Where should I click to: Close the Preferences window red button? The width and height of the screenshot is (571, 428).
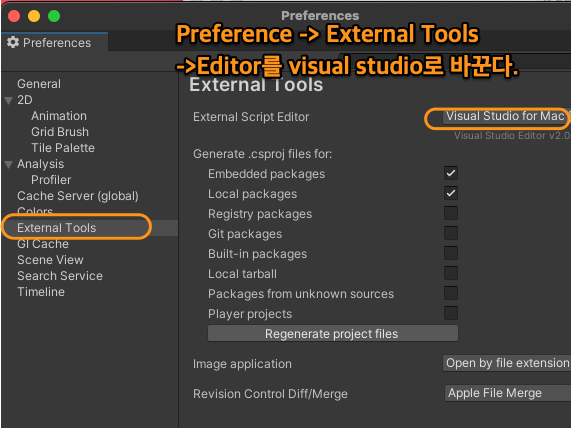(x=14, y=16)
